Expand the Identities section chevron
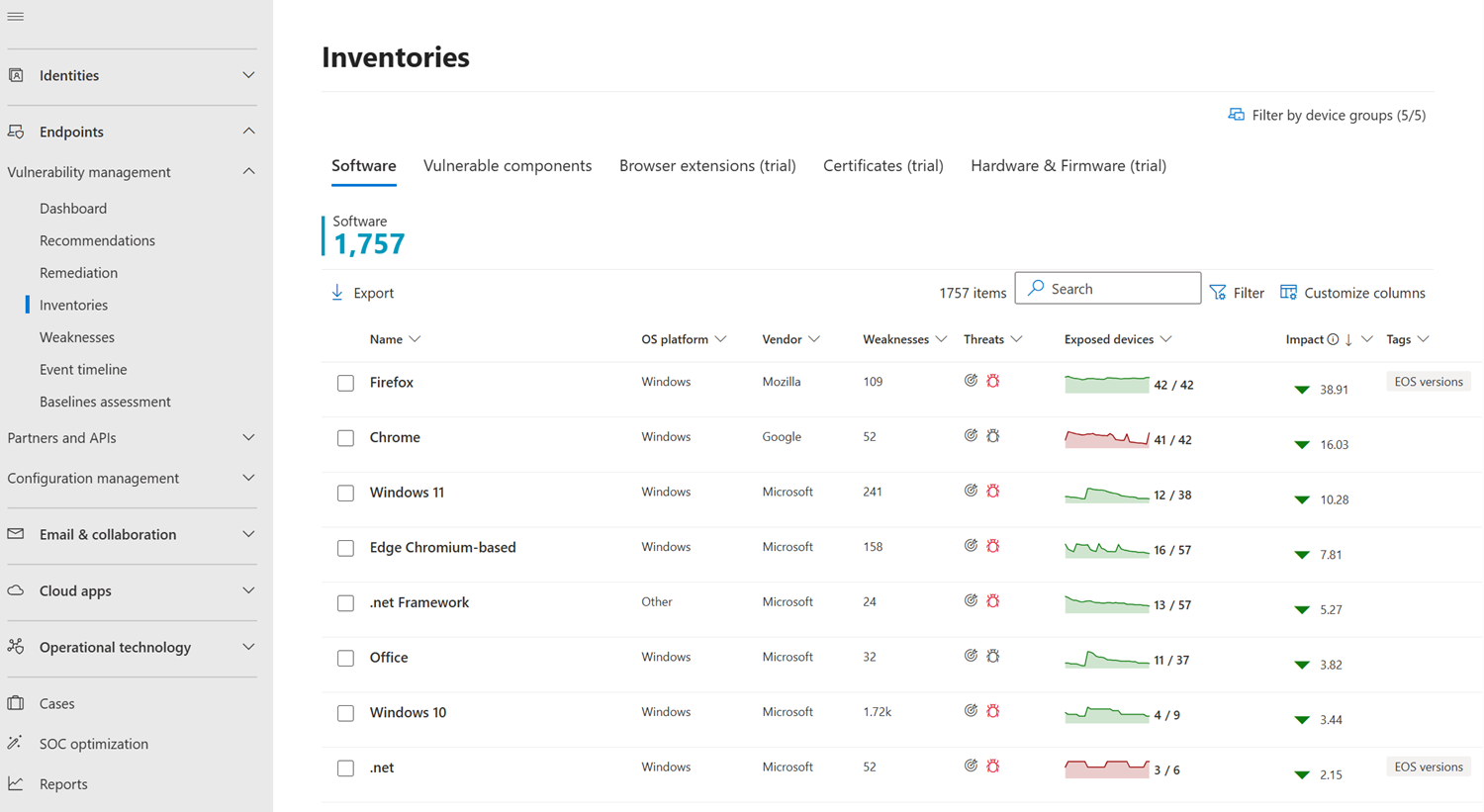 (x=248, y=75)
